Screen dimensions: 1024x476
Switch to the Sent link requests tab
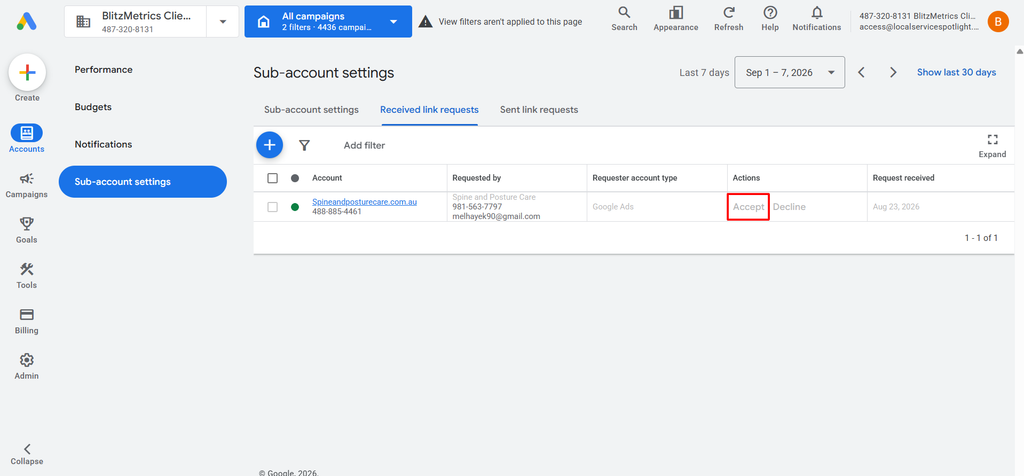(x=539, y=110)
